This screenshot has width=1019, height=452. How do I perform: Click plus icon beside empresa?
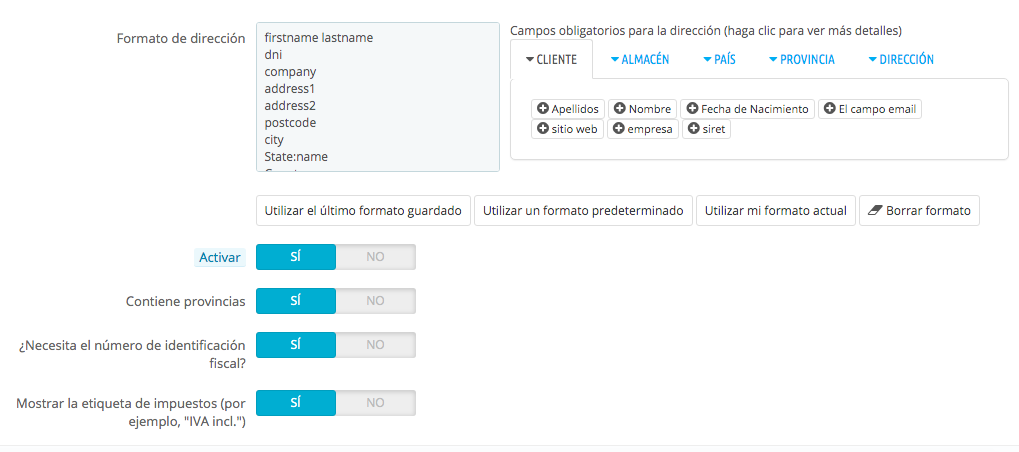tap(619, 129)
